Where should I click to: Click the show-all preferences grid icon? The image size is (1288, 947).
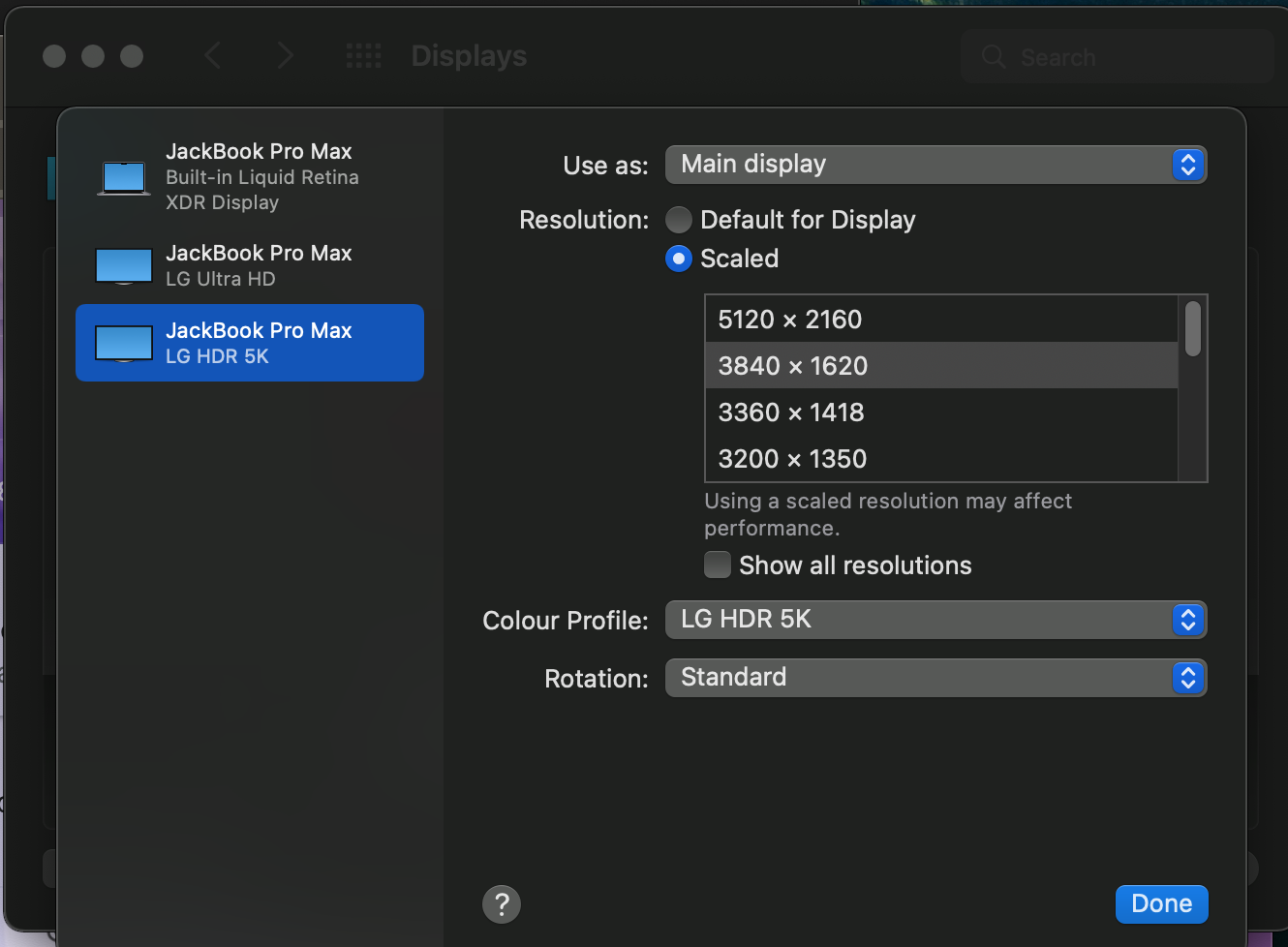tap(364, 56)
